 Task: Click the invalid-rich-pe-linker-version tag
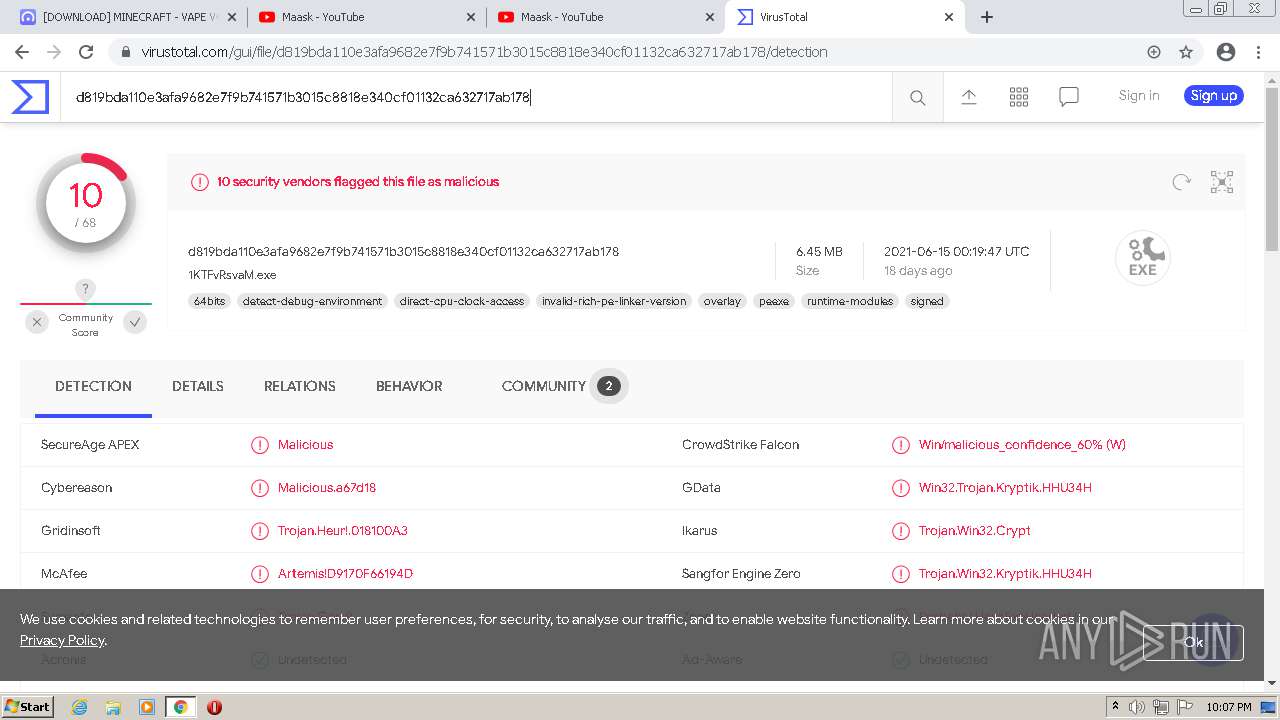[614, 301]
